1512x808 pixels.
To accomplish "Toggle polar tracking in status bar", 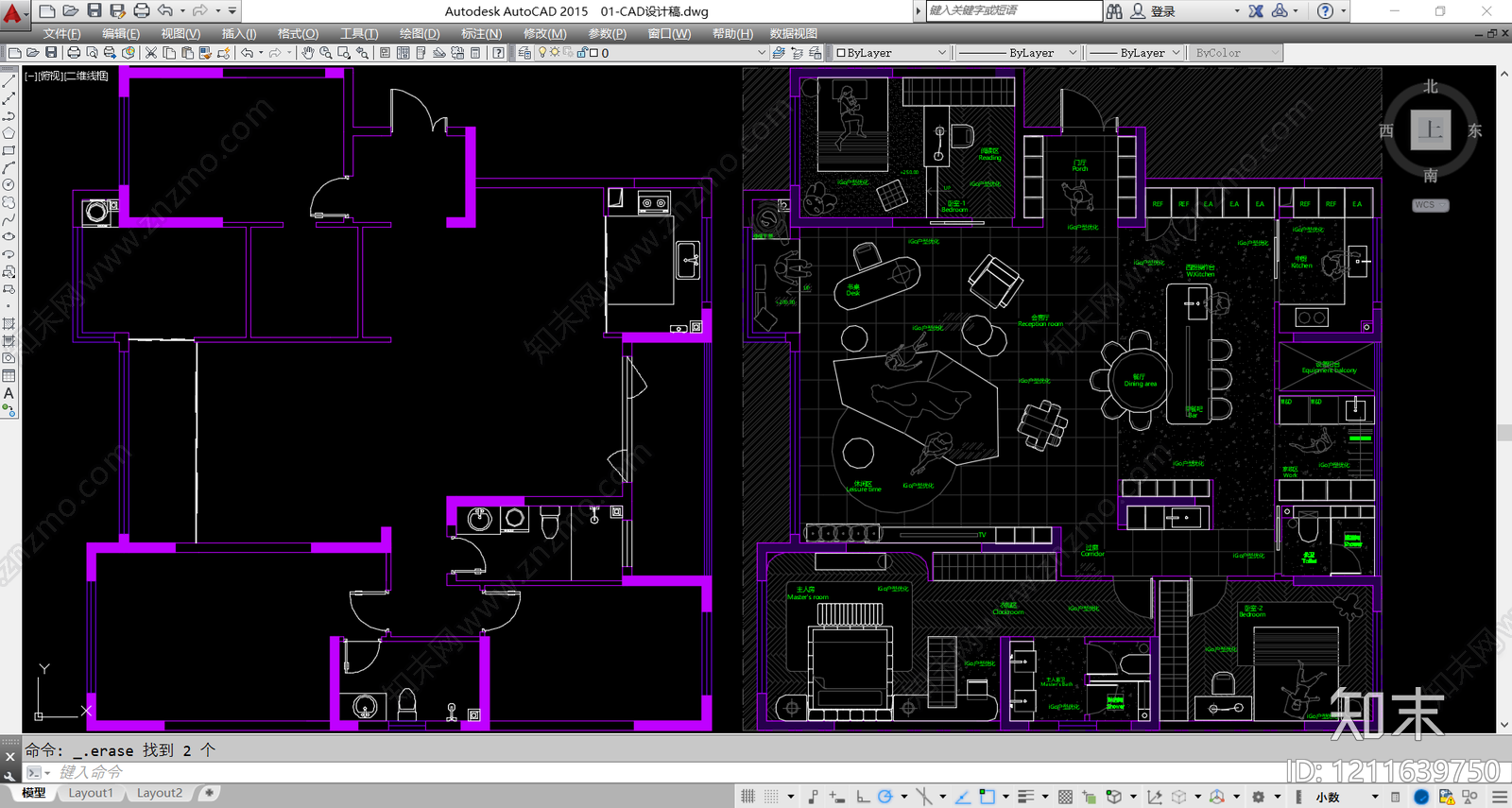I will [885, 797].
